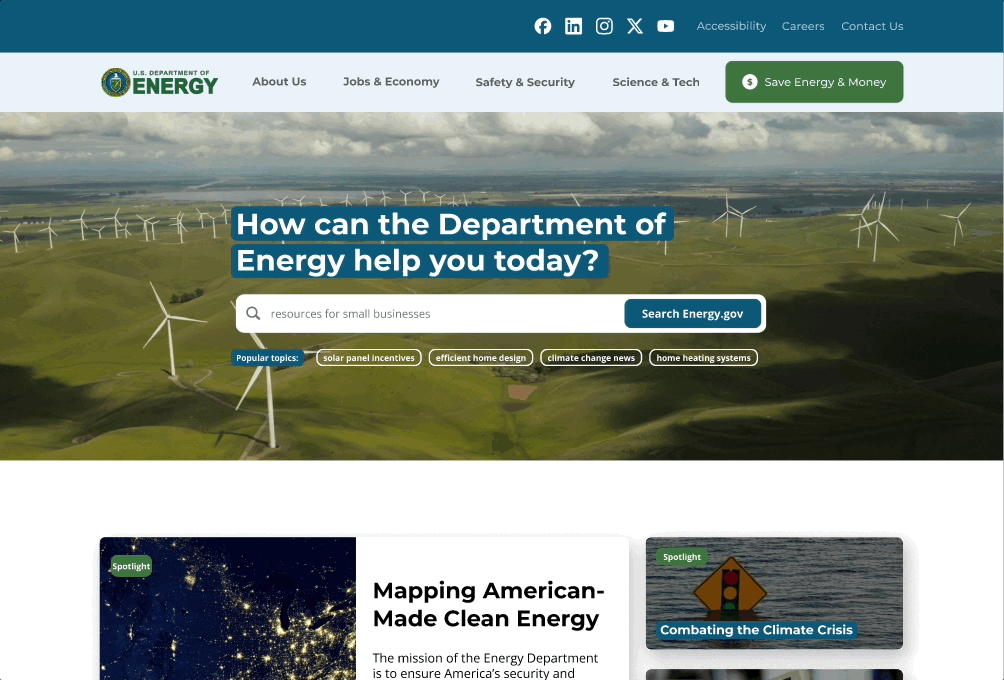Click the Search Energy.gov button

point(692,314)
